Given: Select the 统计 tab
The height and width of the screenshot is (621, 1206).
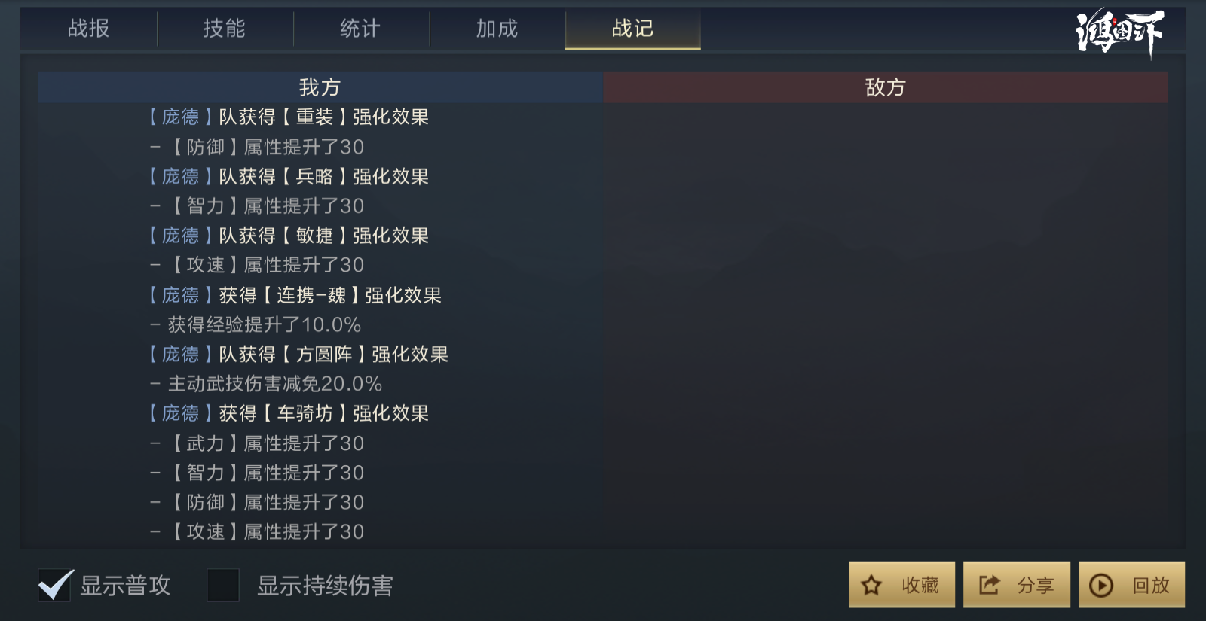Looking at the screenshot, I should point(361,29).
